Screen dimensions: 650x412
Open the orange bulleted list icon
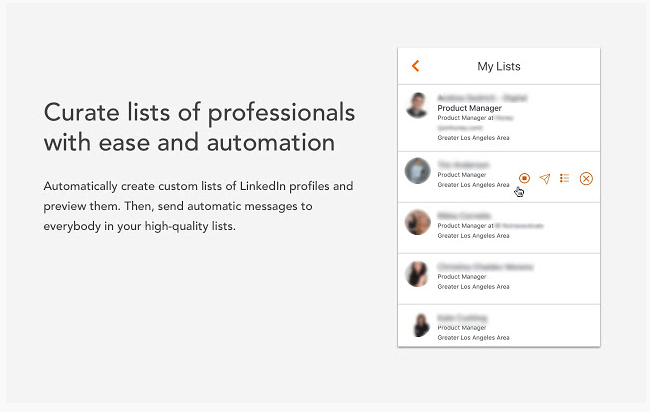(564, 178)
